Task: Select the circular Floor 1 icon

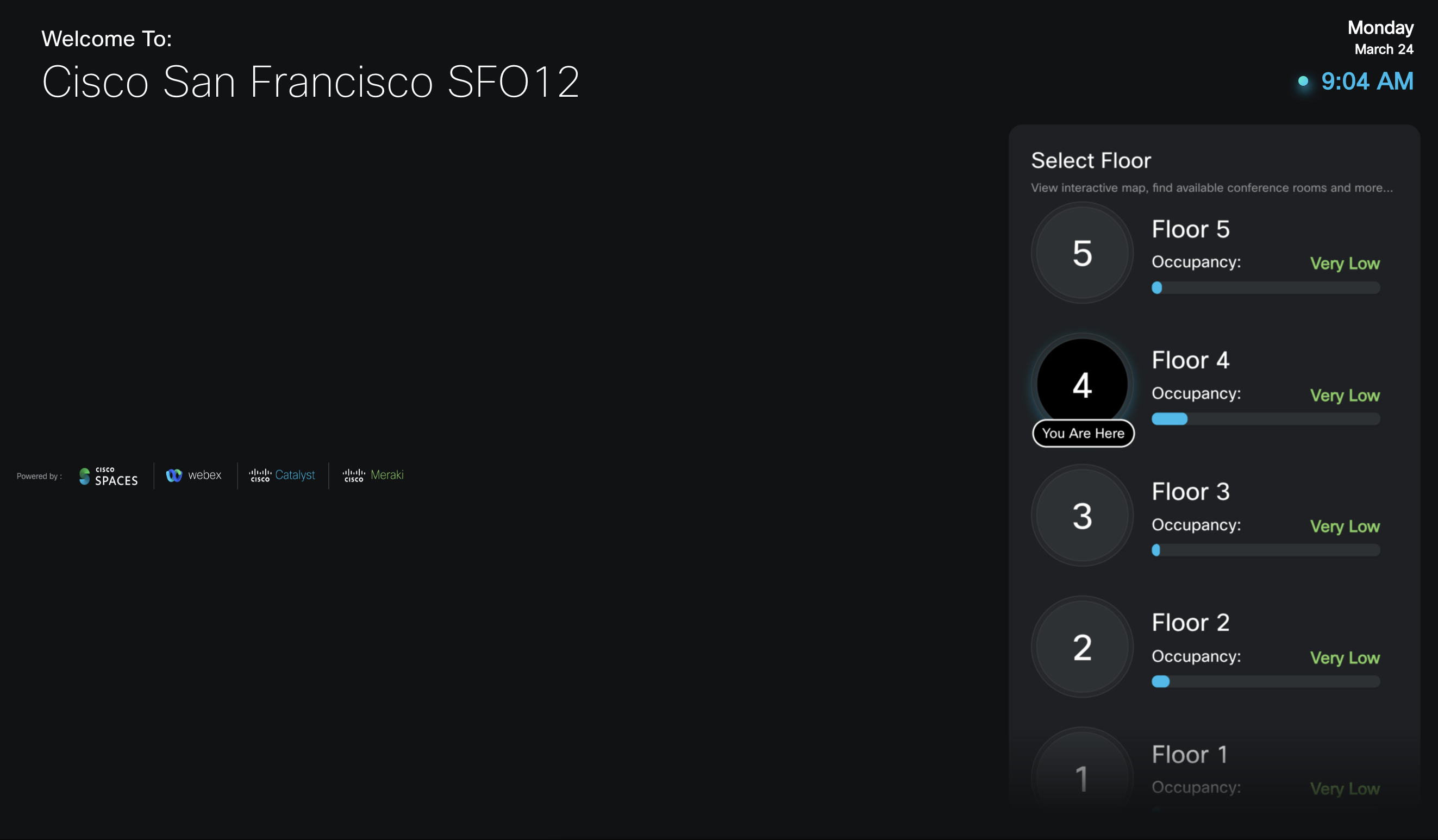Action: click(1081, 778)
